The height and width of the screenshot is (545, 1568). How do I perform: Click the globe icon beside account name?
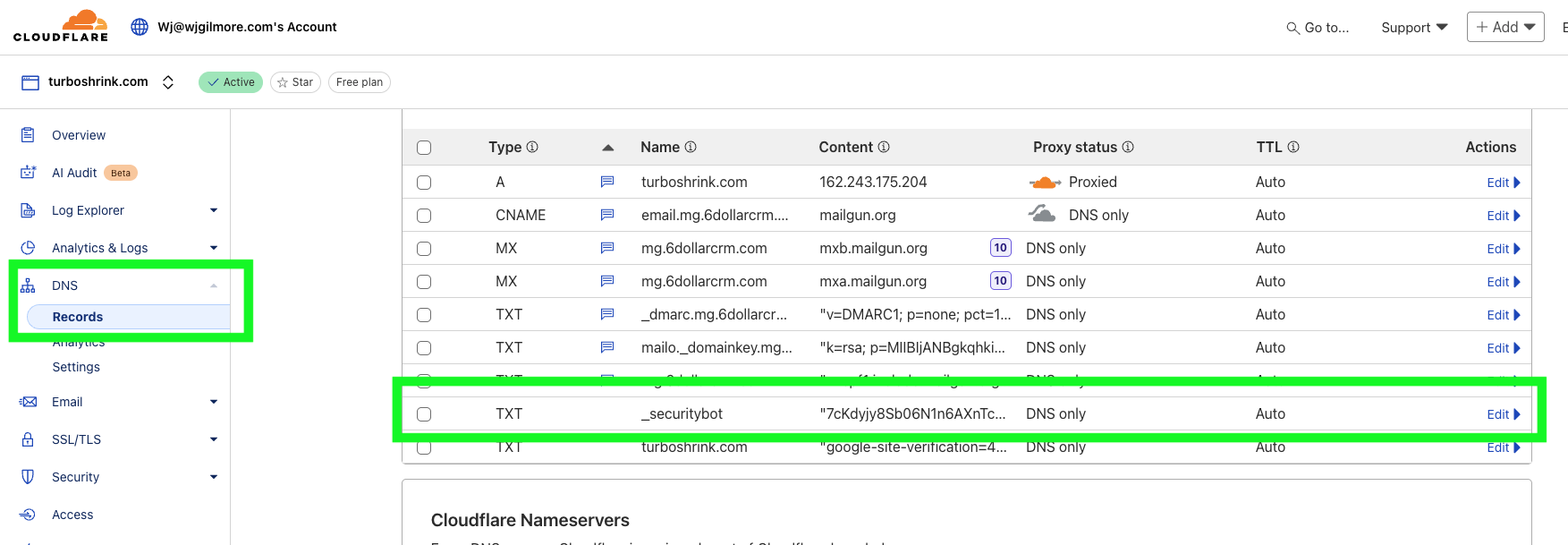[140, 27]
